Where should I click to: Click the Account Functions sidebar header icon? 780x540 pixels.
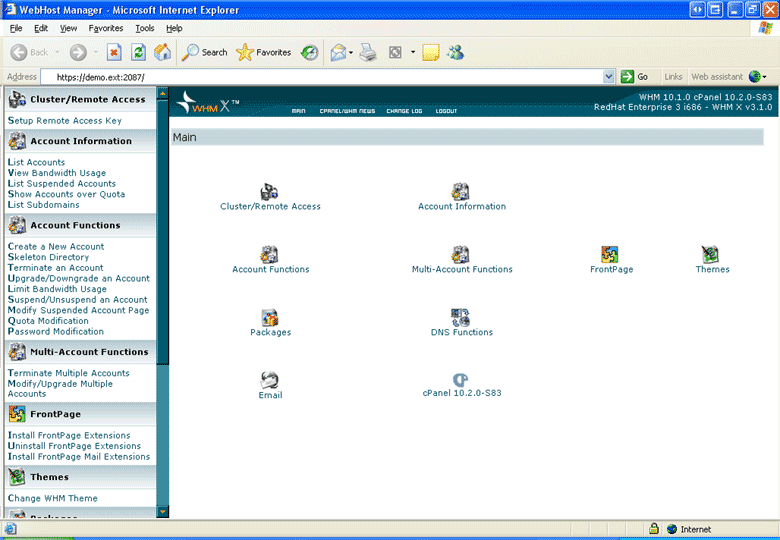(17, 225)
